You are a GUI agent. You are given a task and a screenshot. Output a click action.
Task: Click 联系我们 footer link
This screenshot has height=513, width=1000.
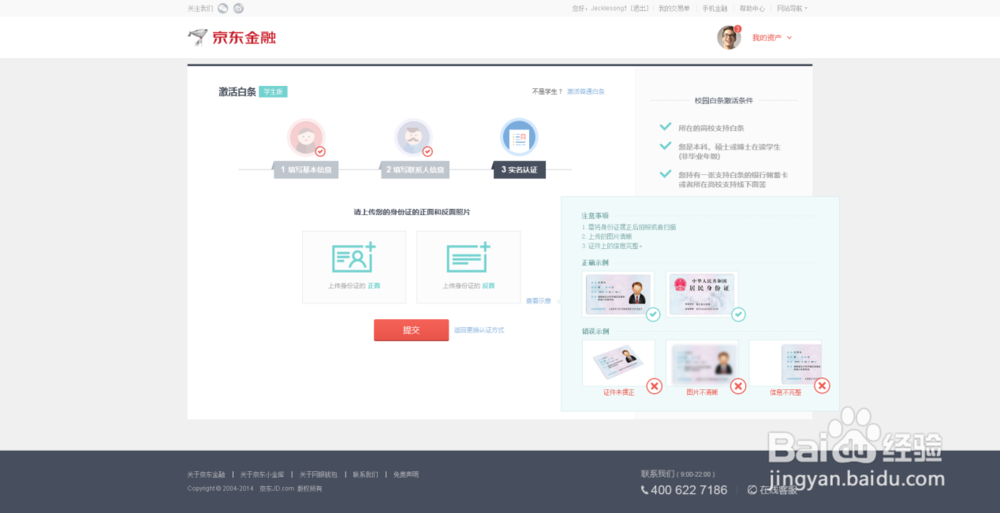(x=365, y=475)
